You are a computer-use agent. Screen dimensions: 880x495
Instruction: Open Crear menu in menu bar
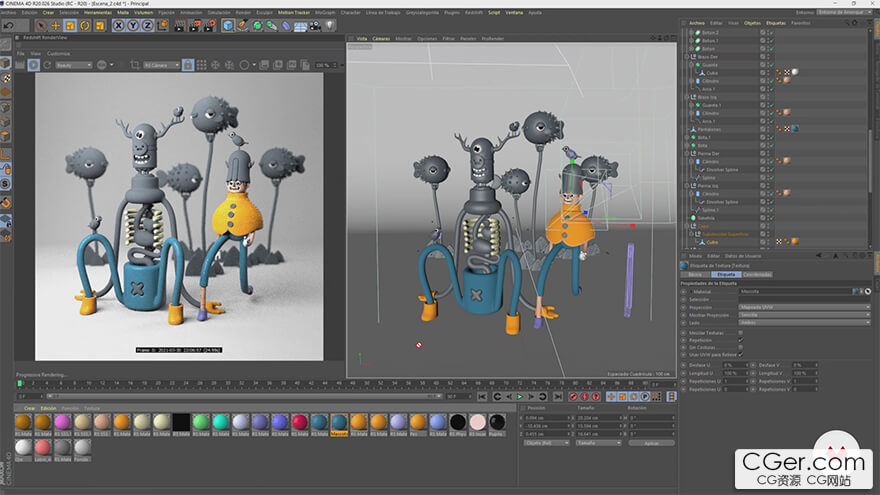[48, 12]
